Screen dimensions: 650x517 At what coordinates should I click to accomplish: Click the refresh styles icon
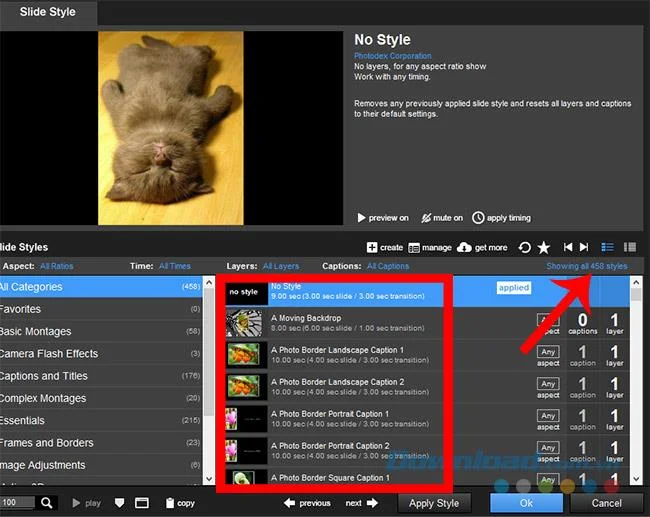coord(525,247)
